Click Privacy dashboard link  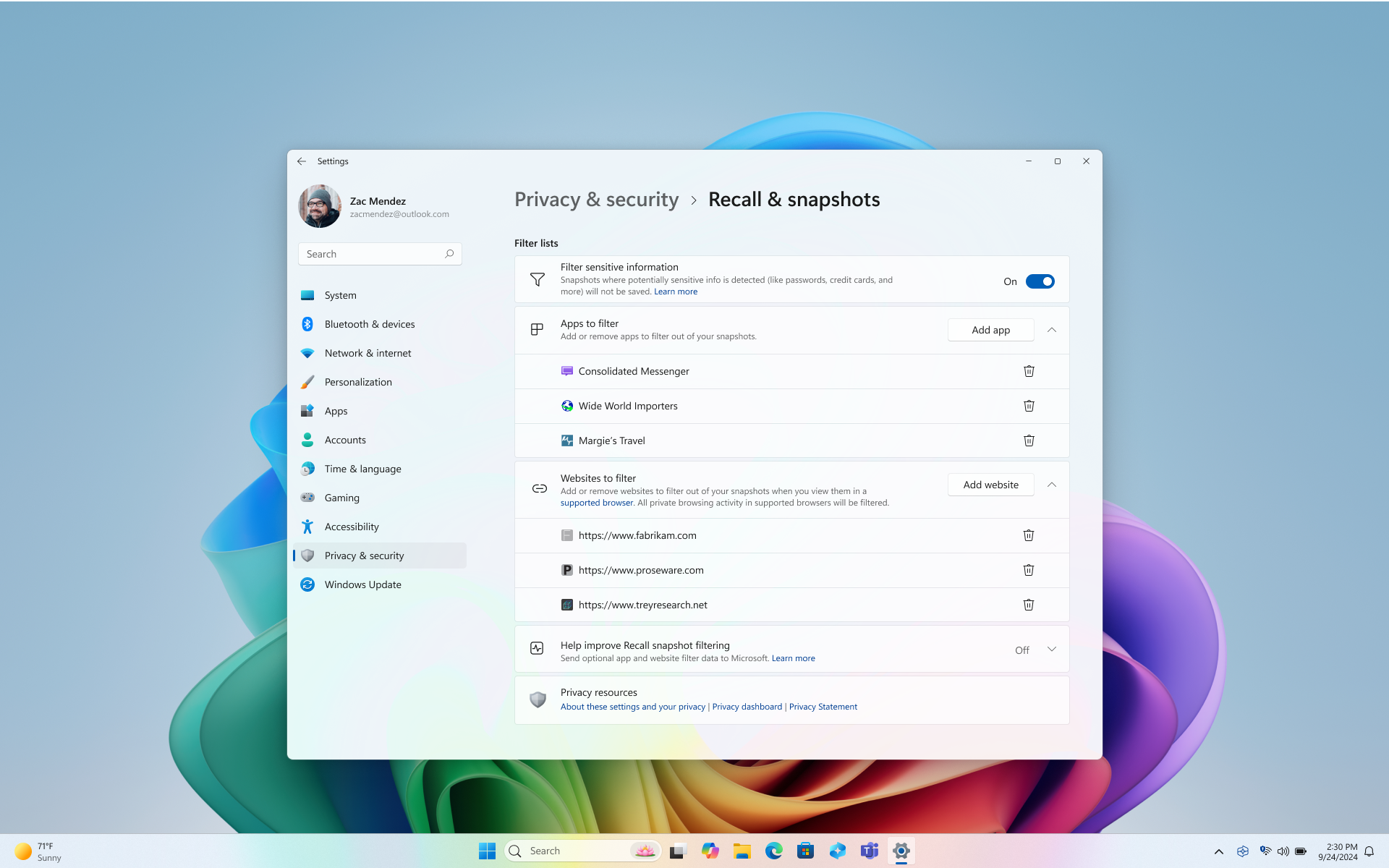click(x=747, y=706)
